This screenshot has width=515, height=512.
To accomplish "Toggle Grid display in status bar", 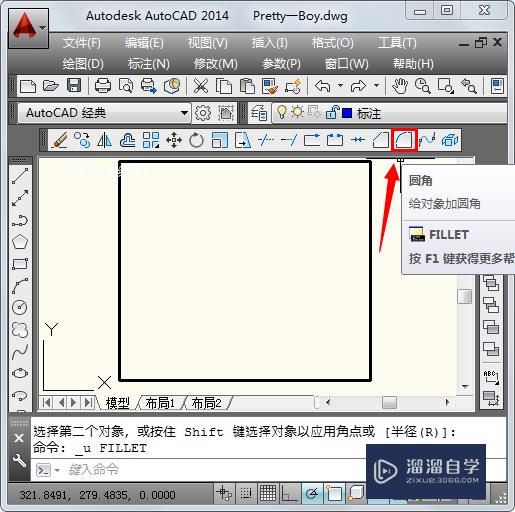I will pos(268,493).
